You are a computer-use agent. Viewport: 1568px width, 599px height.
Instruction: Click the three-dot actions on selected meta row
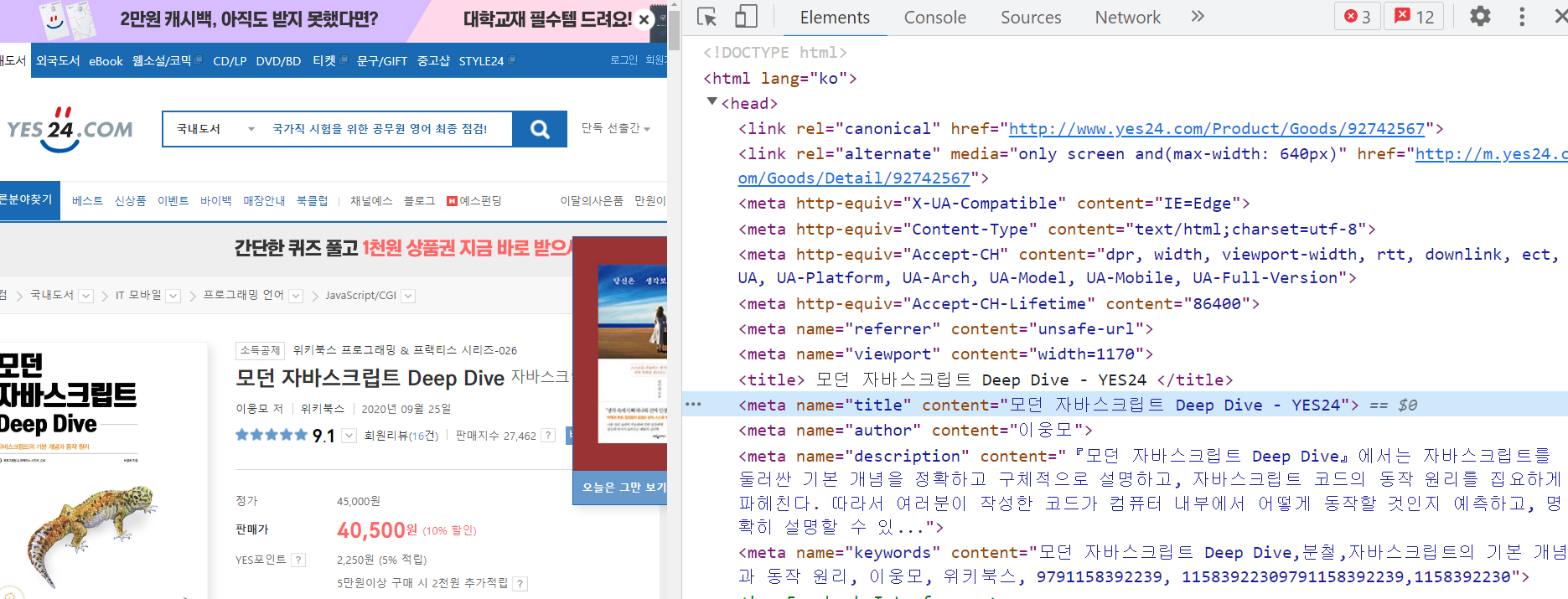[693, 405]
